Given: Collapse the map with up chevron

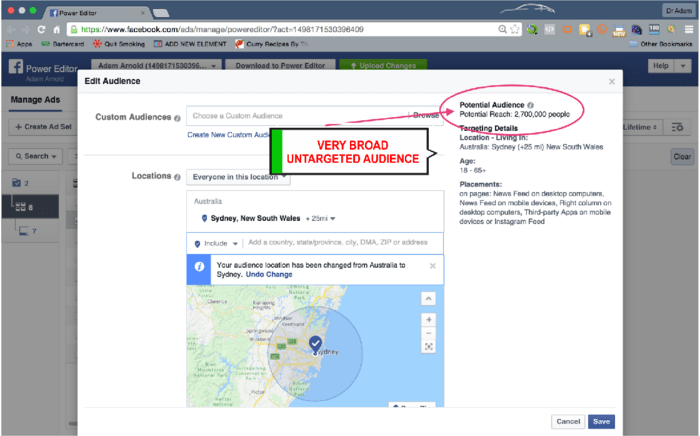Looking at the screenshot, I should tap(429, 299).
